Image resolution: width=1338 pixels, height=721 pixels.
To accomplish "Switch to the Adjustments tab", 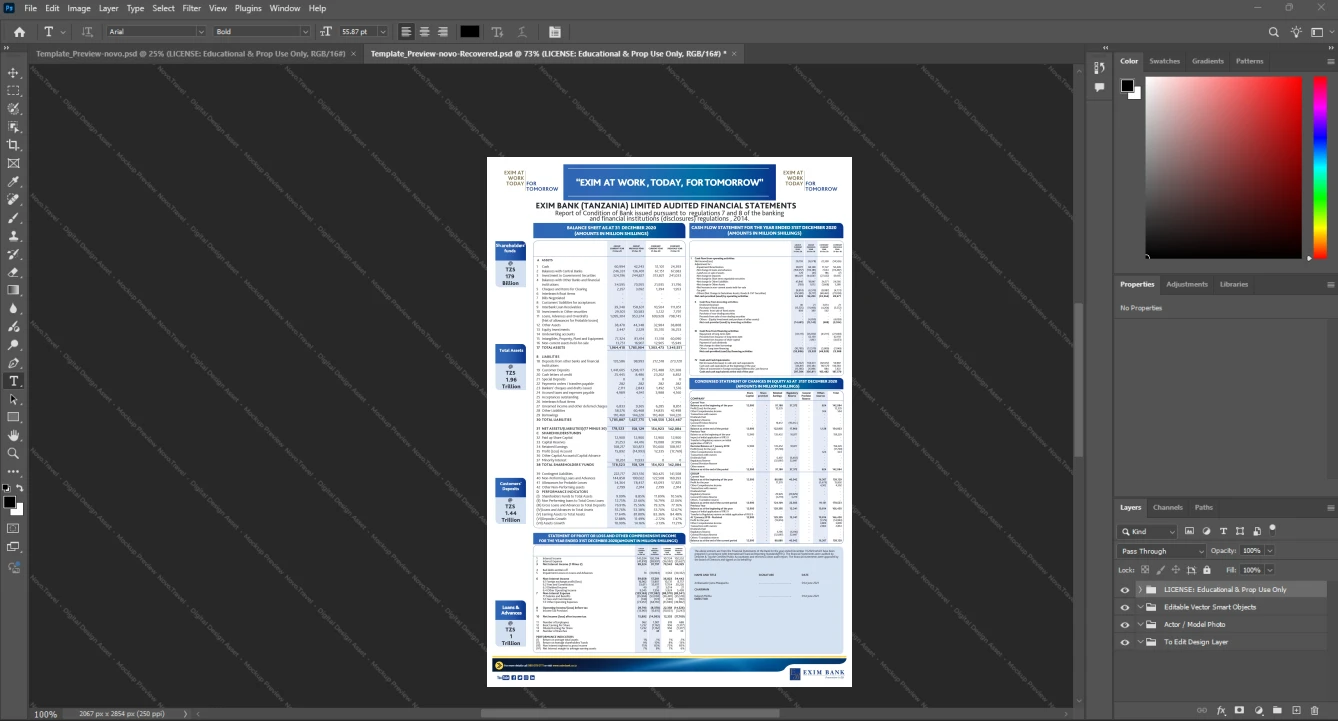I will (1187, 284).
